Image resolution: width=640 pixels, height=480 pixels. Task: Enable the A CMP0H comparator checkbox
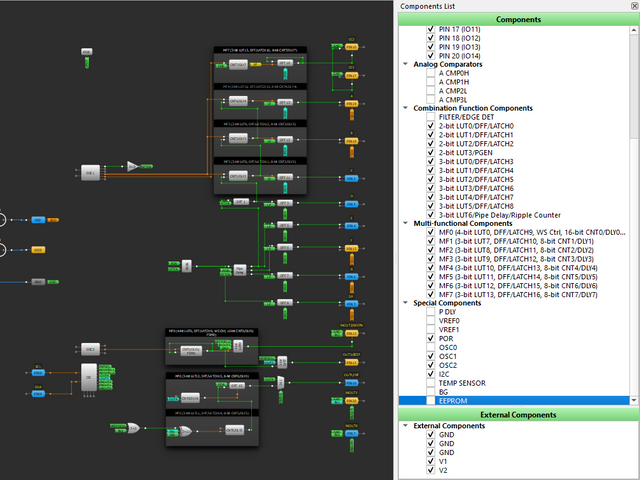tap(432, 73)
